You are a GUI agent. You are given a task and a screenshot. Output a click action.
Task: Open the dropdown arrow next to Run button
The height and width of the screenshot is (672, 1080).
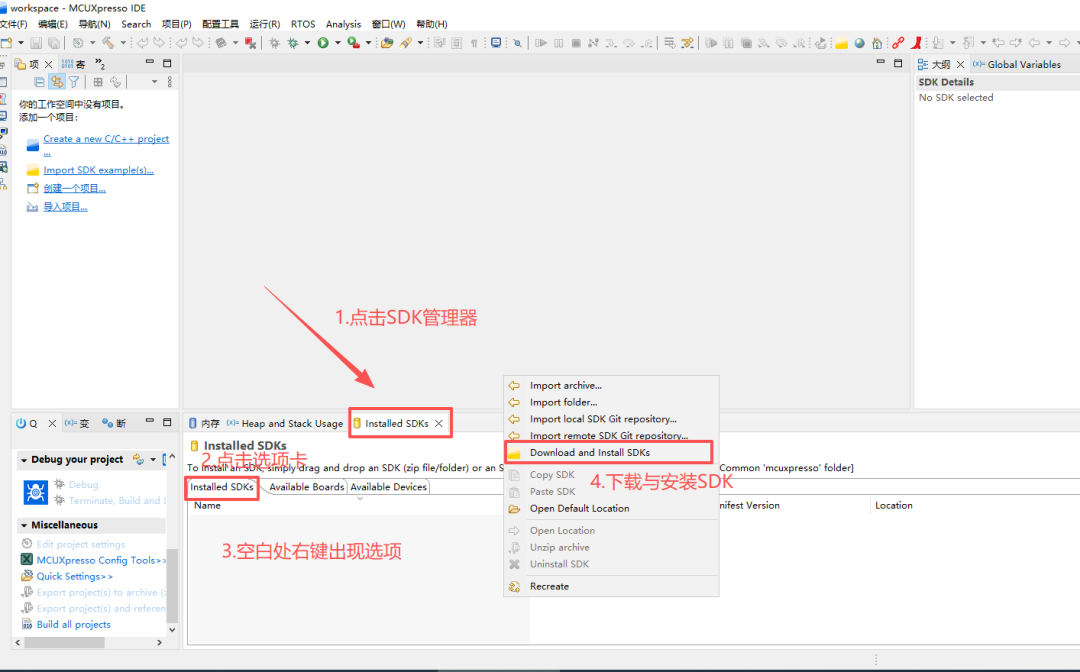click(x=338, y=43)
